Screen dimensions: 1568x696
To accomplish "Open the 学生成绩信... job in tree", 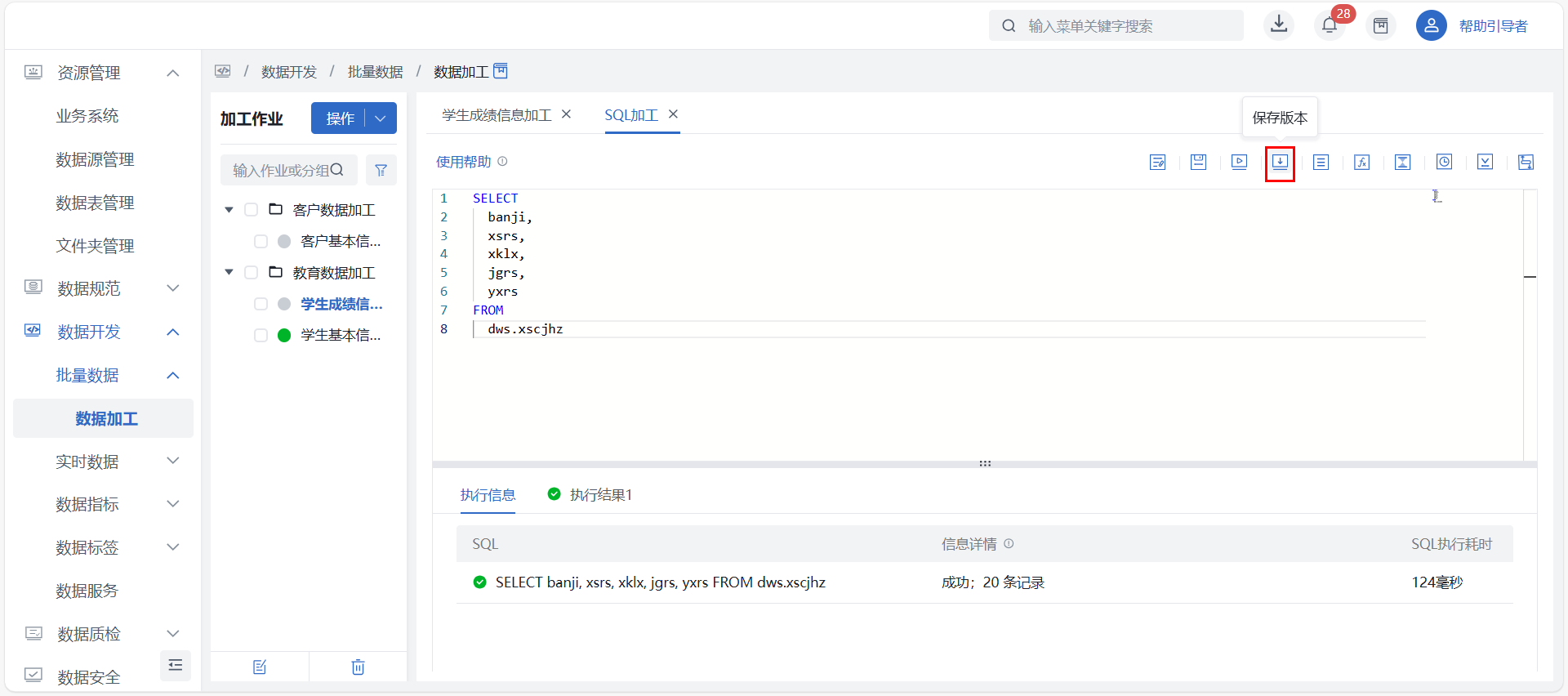I will click(341, 304).
